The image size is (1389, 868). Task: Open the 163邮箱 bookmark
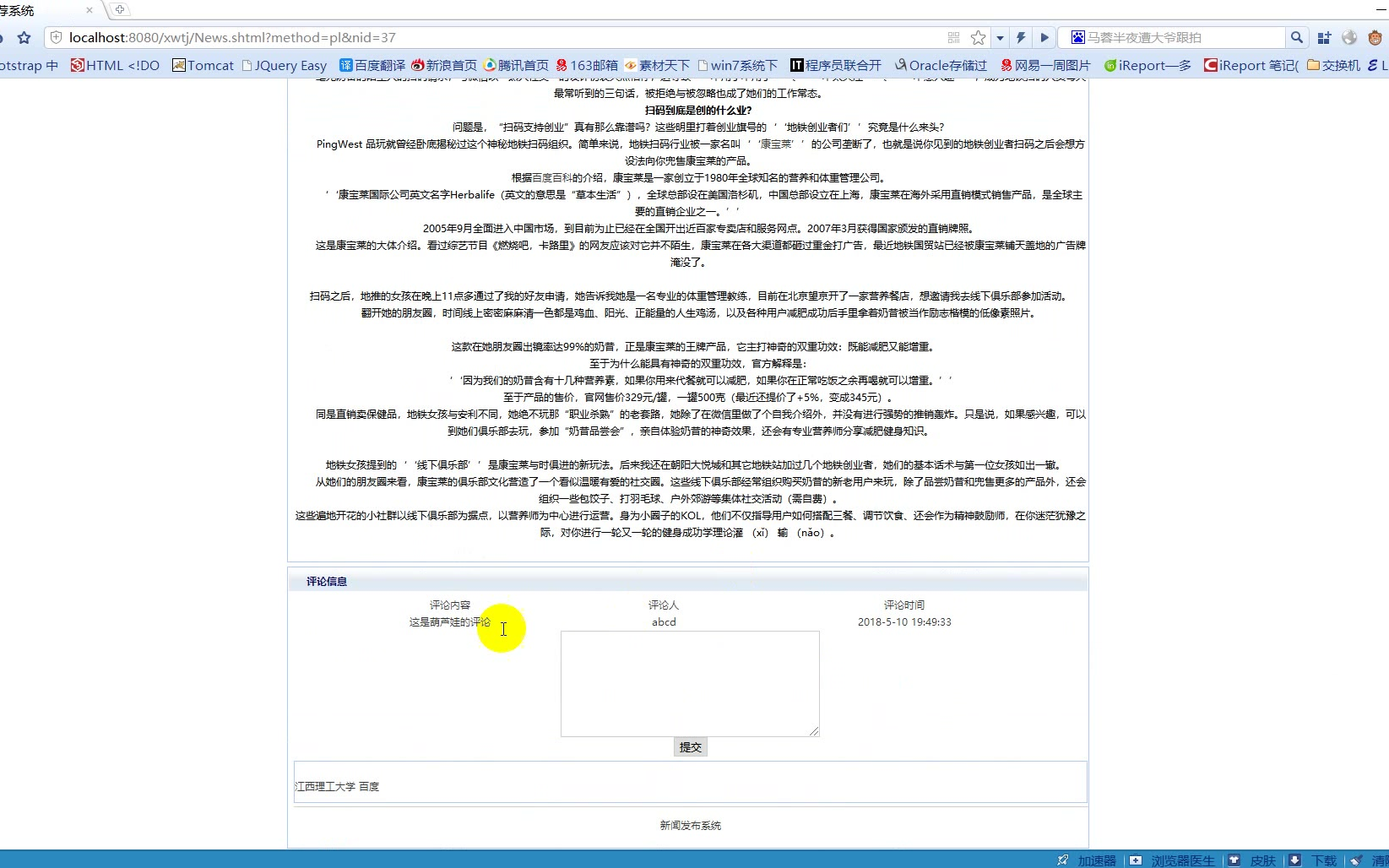587,65
